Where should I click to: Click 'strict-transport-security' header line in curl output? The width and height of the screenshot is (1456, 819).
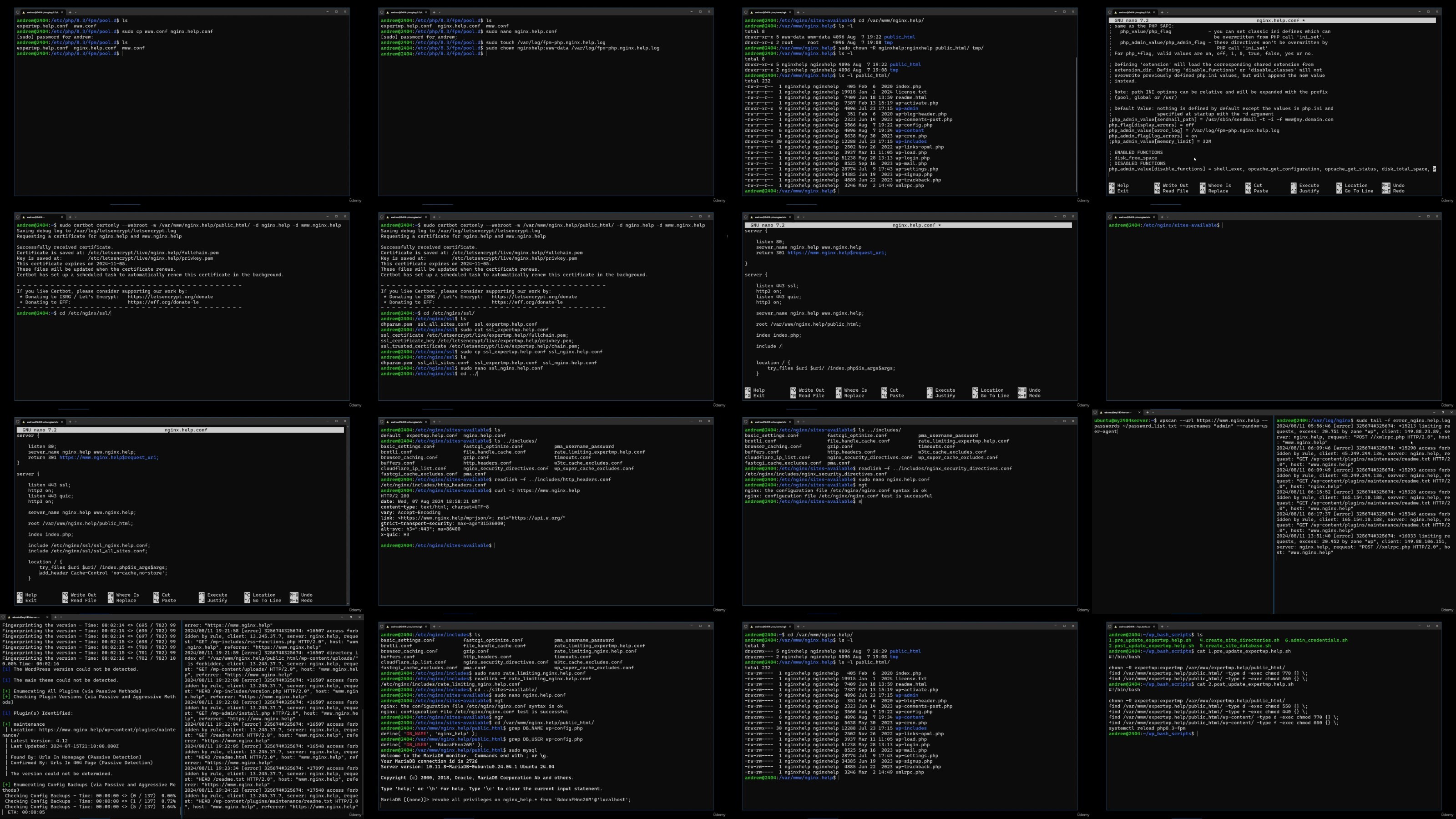(x=443, y=523)
